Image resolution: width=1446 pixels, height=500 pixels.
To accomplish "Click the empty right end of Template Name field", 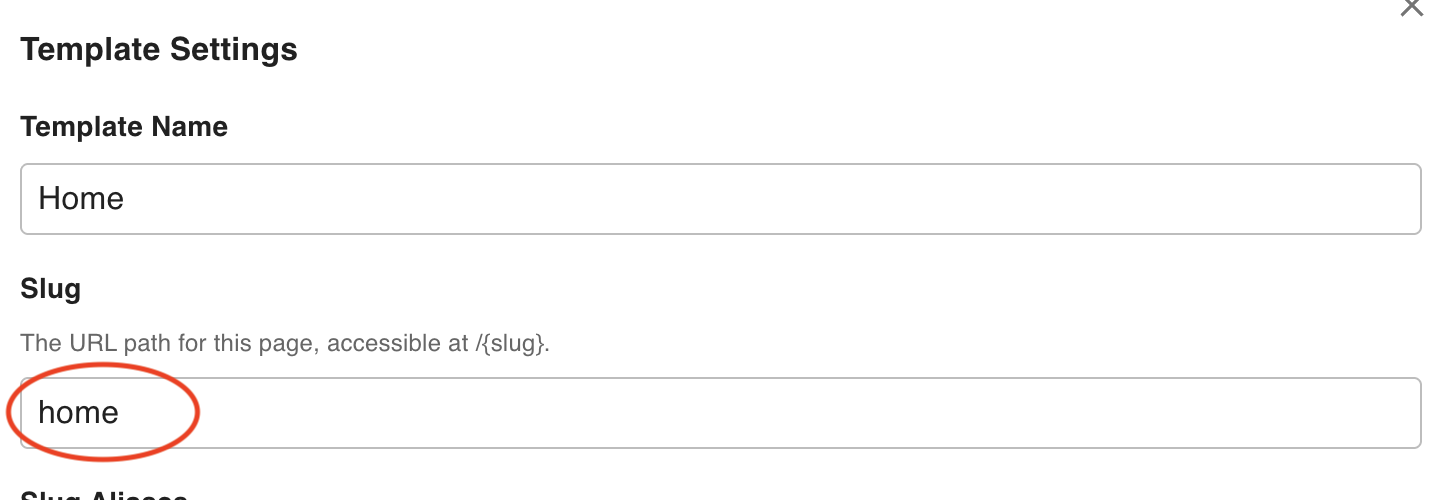I will pyautogui.click(x=1350, y=199).
